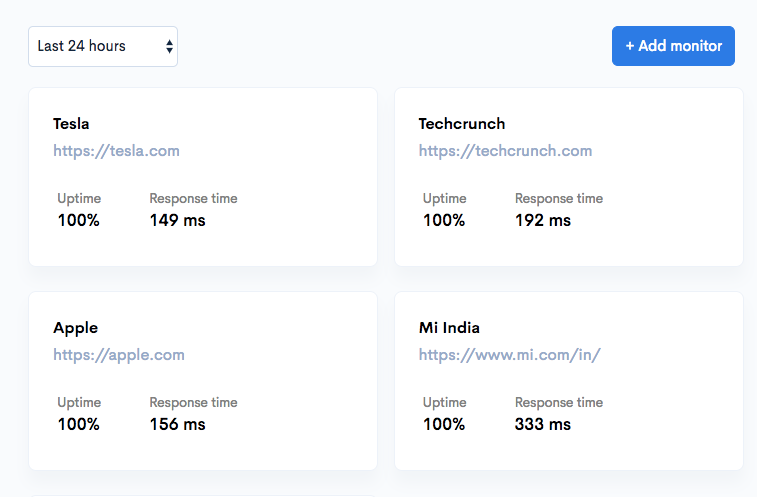This screenshot has width=757, height=497.
Task: Select the Tesla monitor title
Action: coord(71,124)
